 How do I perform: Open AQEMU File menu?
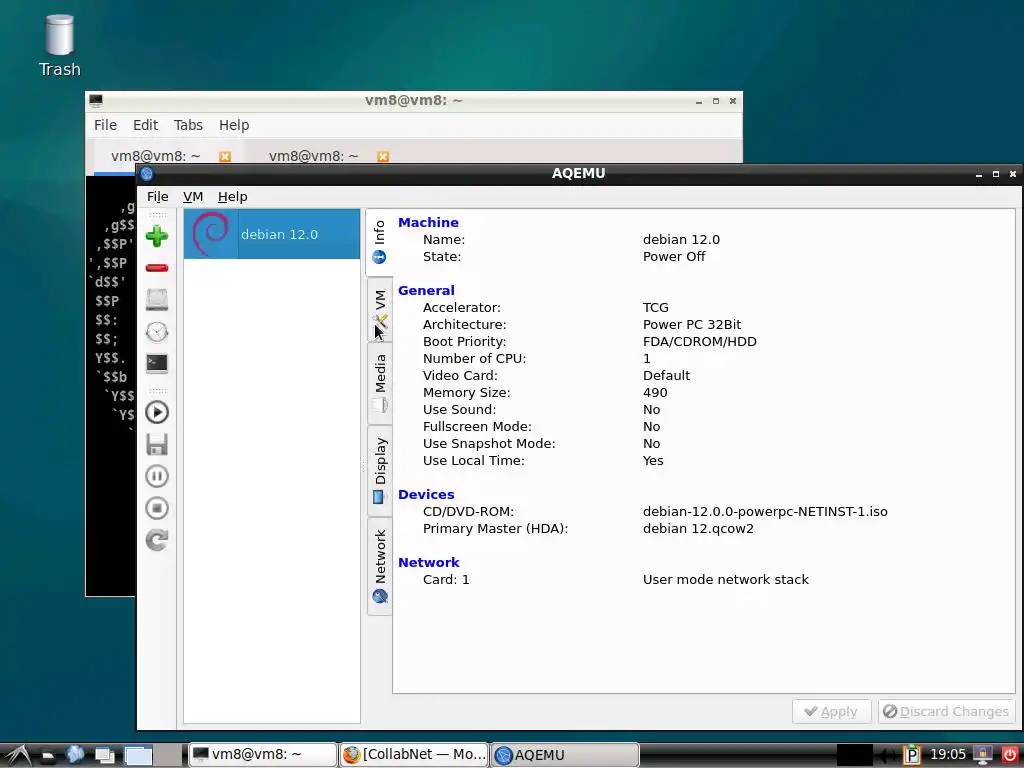(157, 197)
